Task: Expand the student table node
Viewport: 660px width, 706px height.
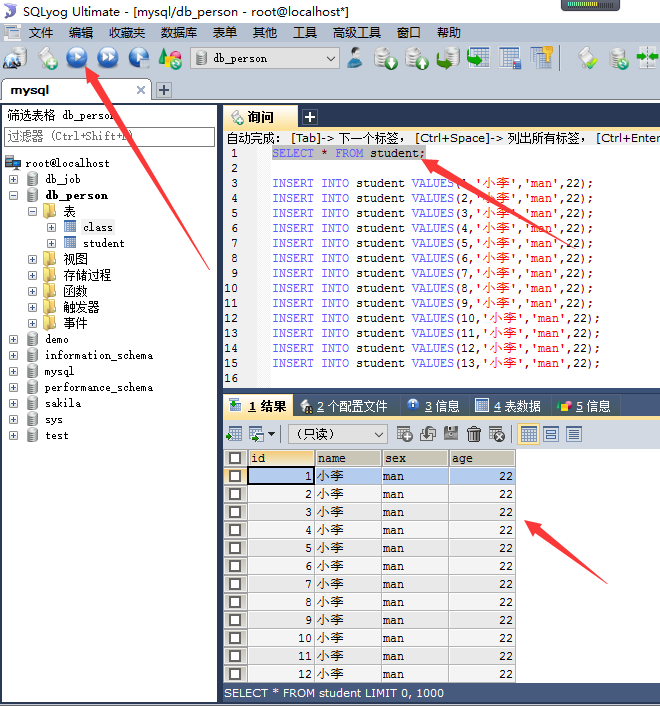Action: (x=51, y=244)
